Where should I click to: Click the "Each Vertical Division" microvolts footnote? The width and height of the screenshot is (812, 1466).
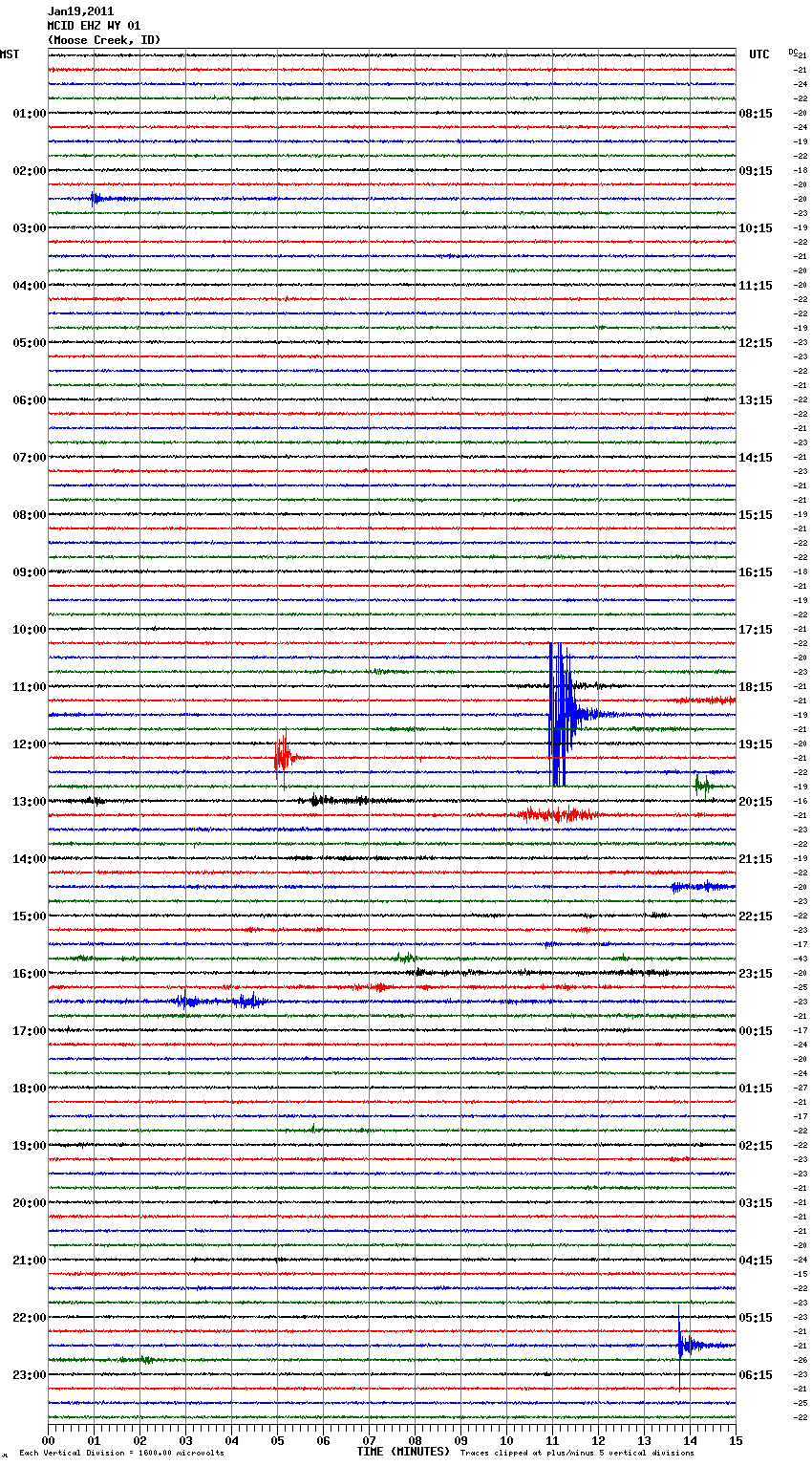[x=121, y=1453]
